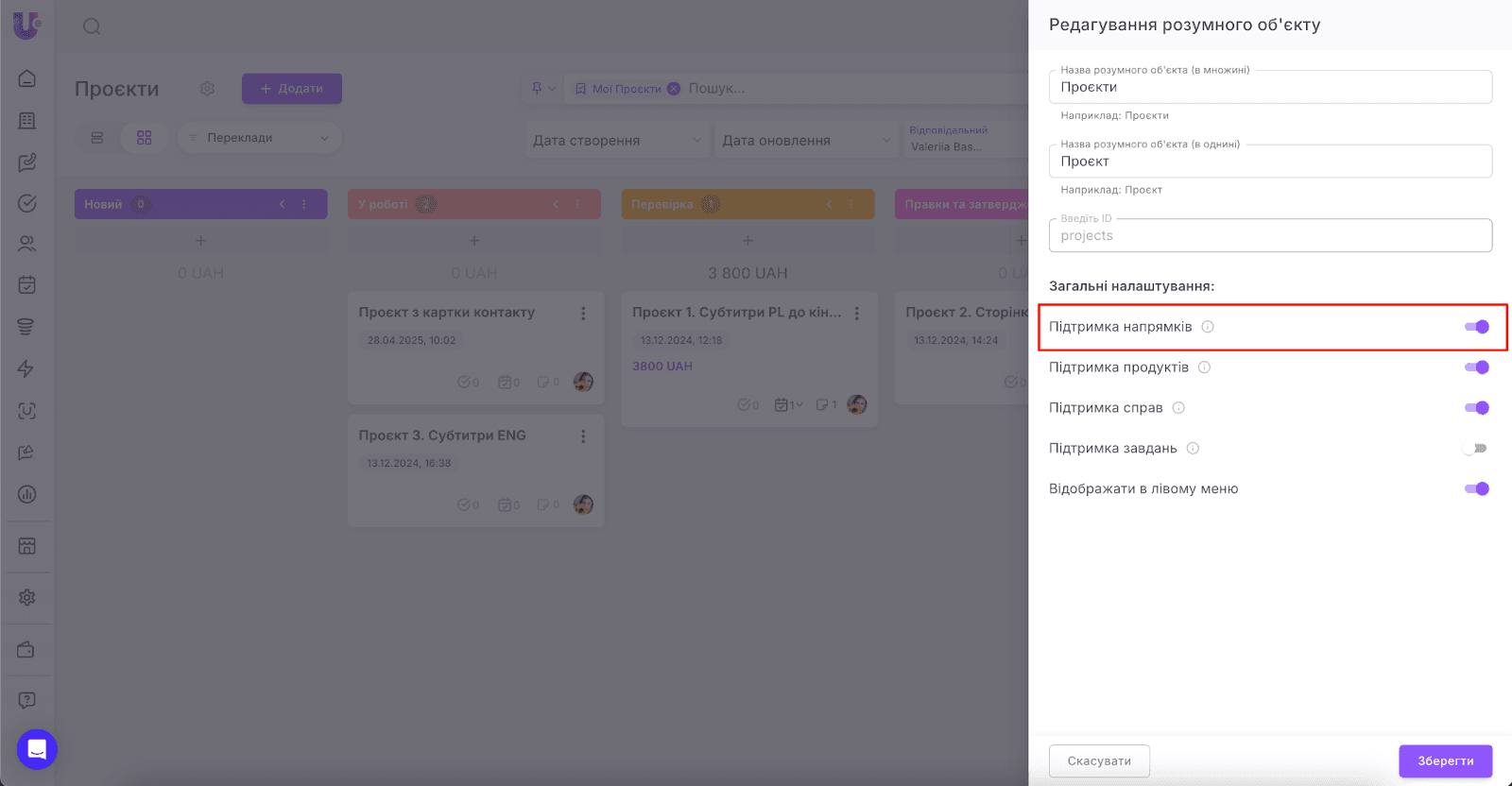Open companies building icon in sidebar

27,121
